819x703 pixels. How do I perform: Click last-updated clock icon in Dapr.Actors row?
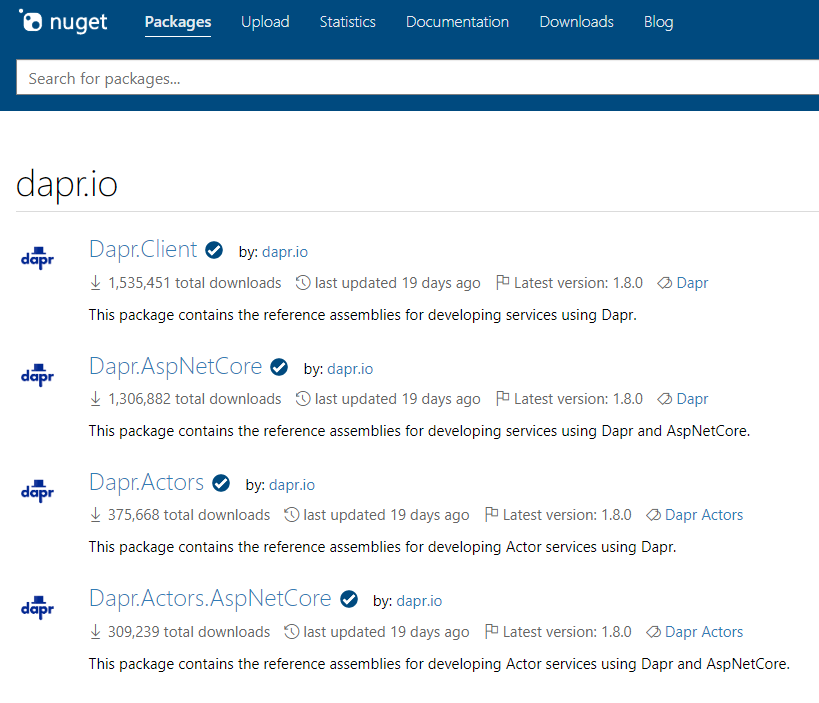pos(291,514)
